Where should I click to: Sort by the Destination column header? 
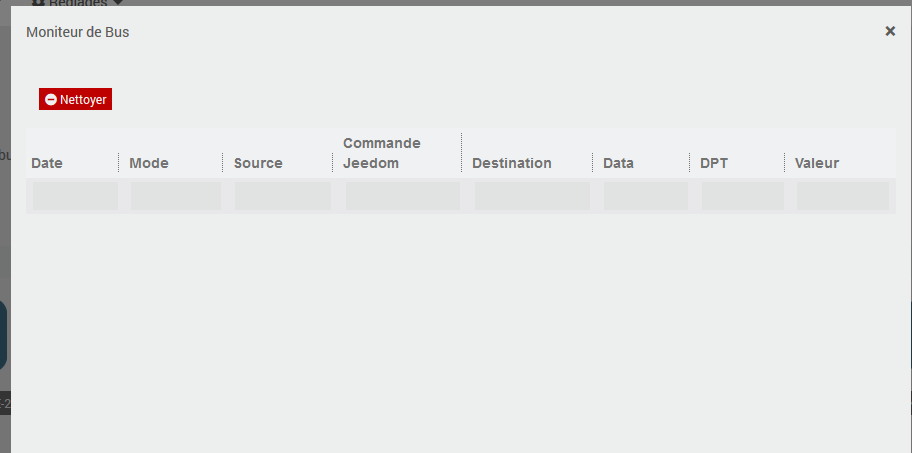point(512,163)
